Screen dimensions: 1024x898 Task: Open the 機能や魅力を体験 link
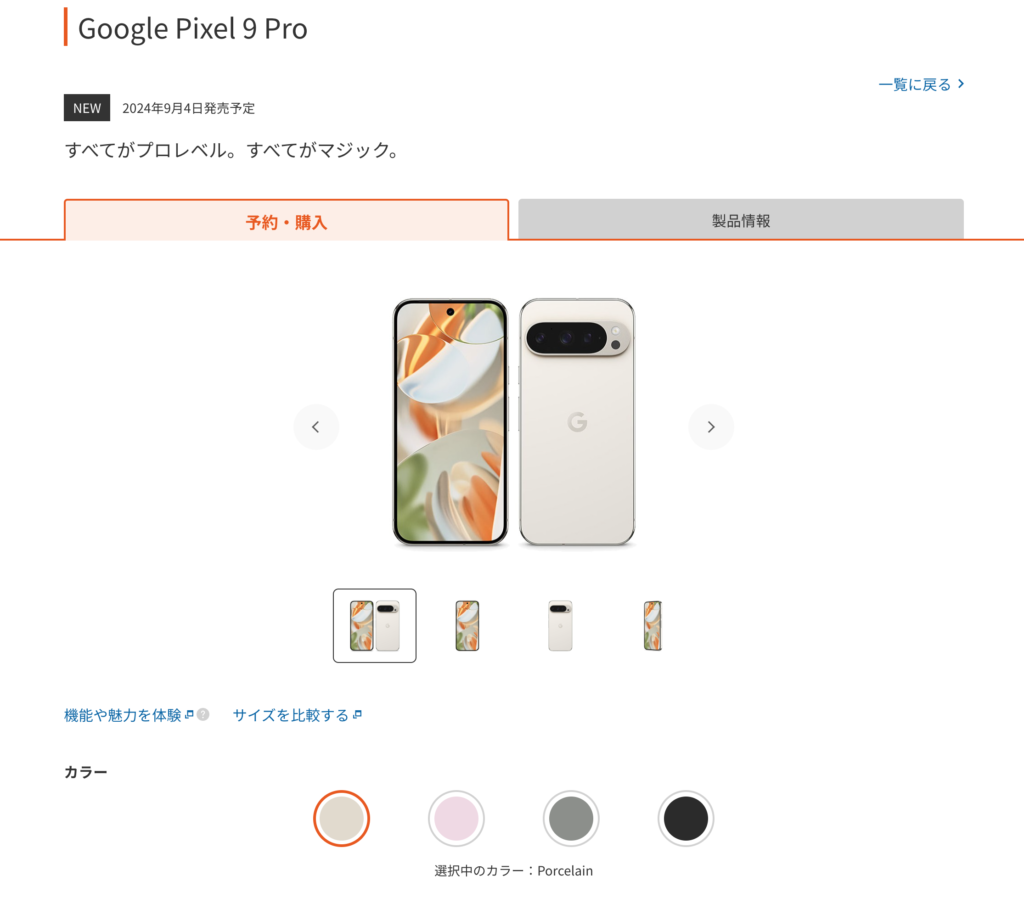123,715
